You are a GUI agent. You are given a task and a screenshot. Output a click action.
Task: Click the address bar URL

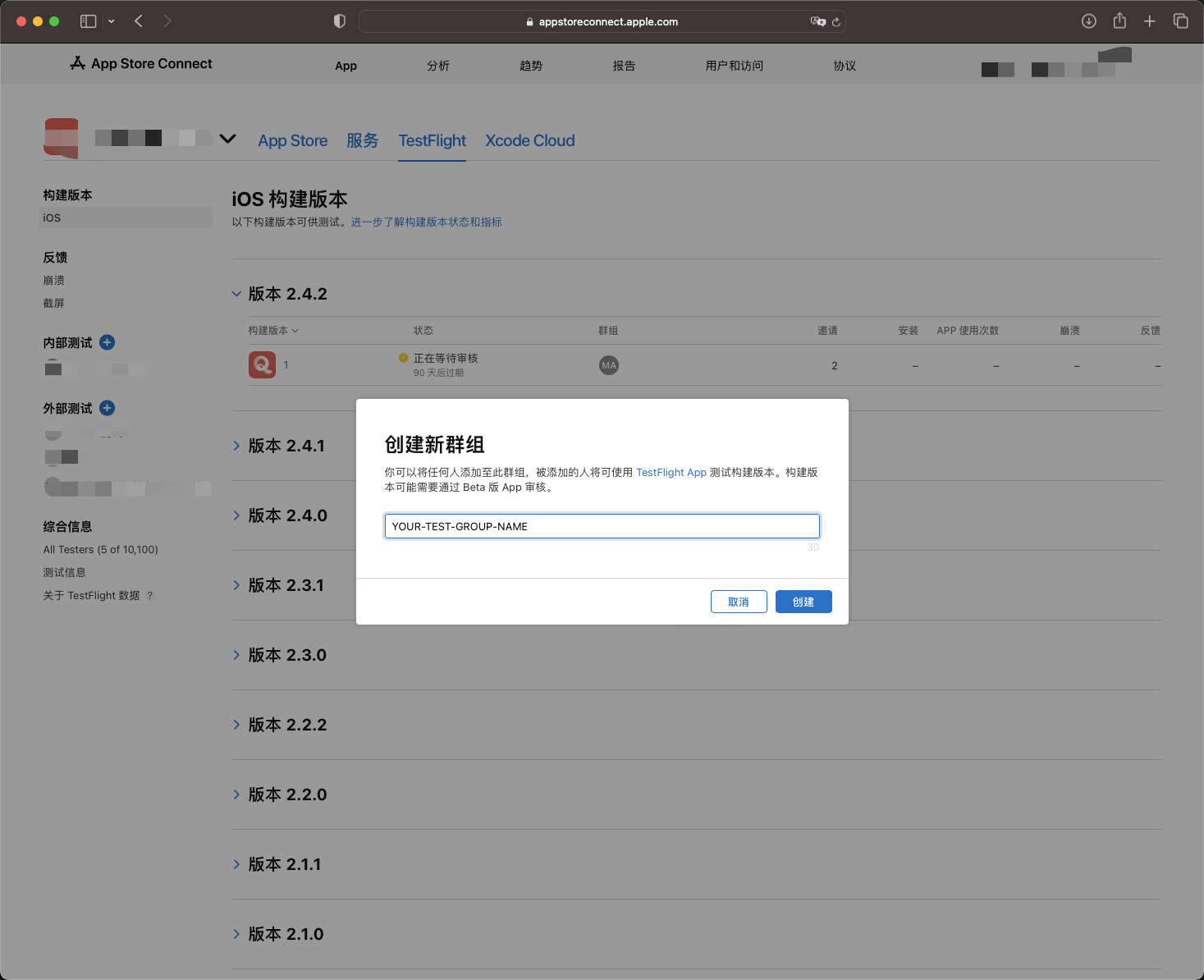(608, 22)
